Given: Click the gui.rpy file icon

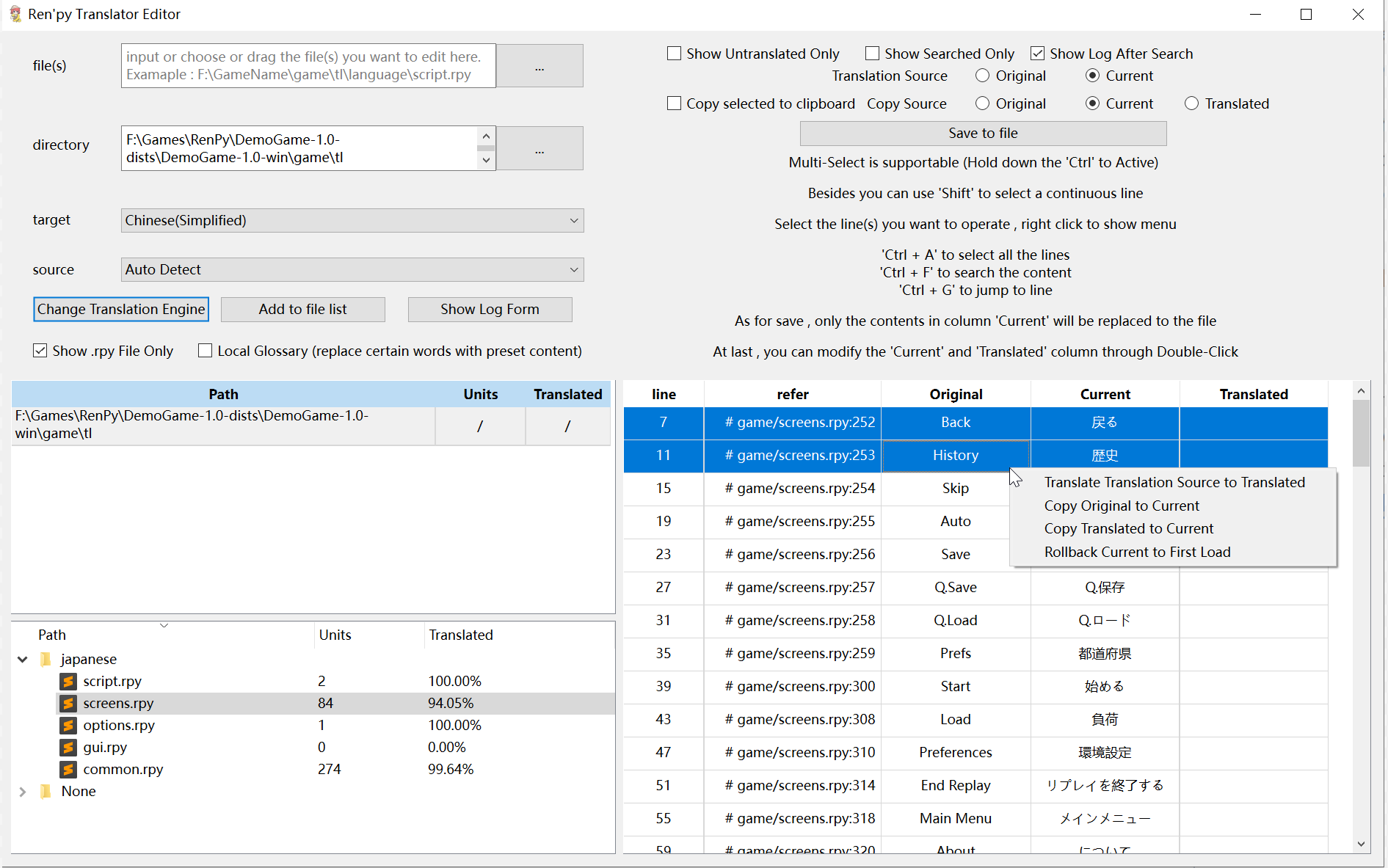Looking at the screenshot, I should pos(68,747).
